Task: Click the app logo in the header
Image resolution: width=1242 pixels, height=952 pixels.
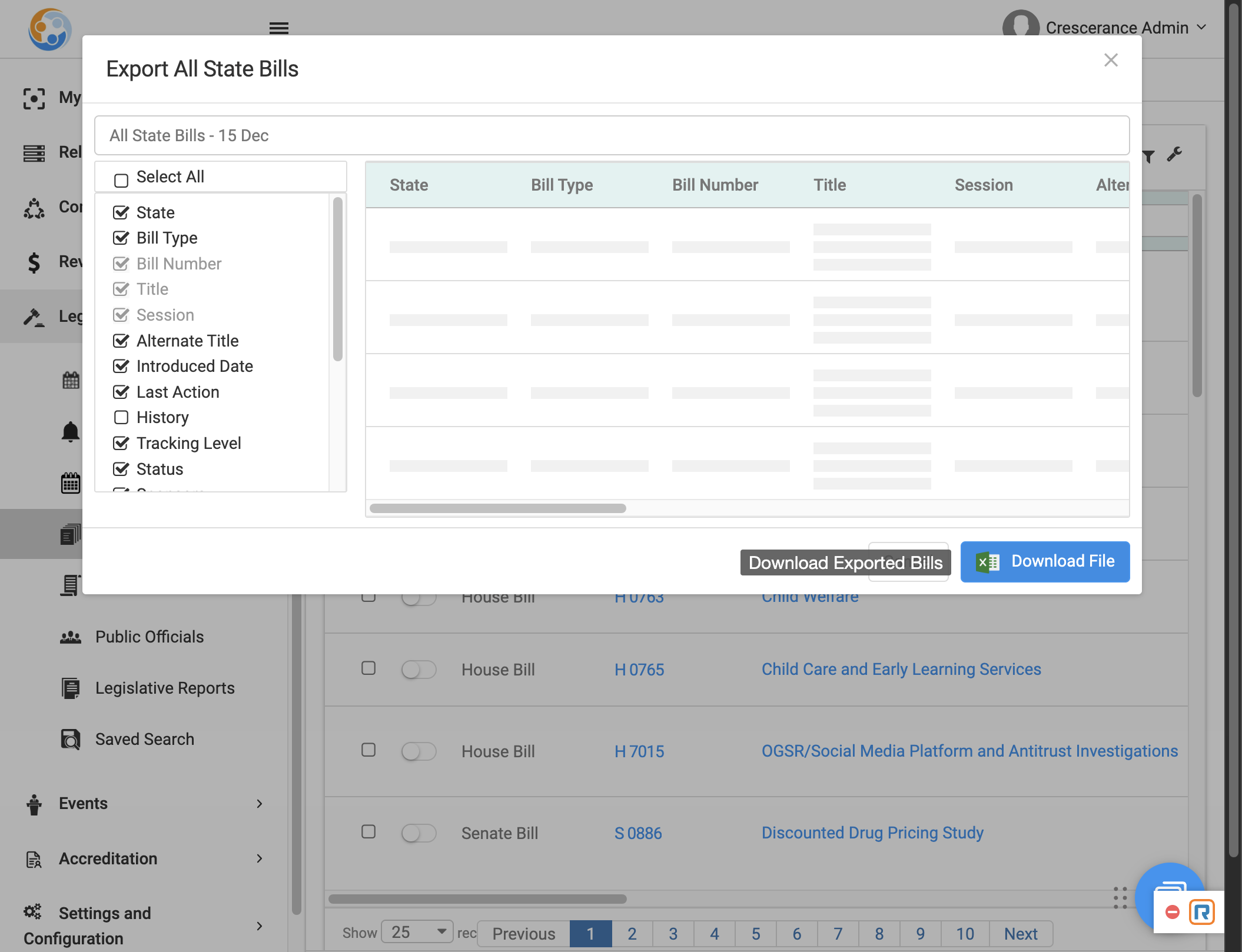Action: 50,29
